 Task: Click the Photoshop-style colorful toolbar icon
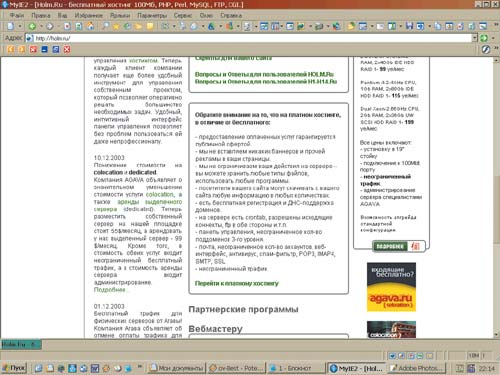pos(230,26)
